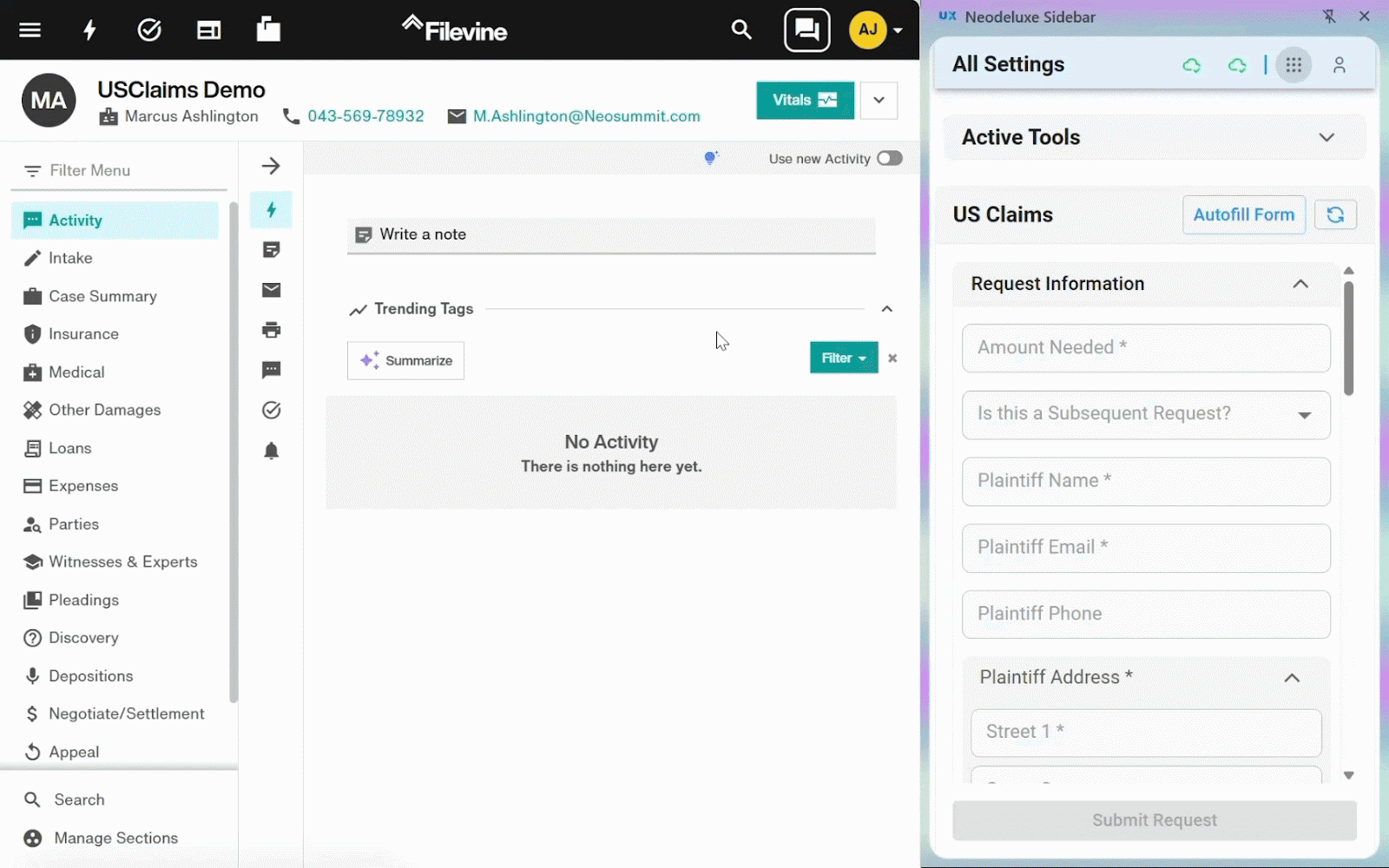The width and height of the screenshot is (1389, 868).
Task: Open the Medical section
Action: 115,372
